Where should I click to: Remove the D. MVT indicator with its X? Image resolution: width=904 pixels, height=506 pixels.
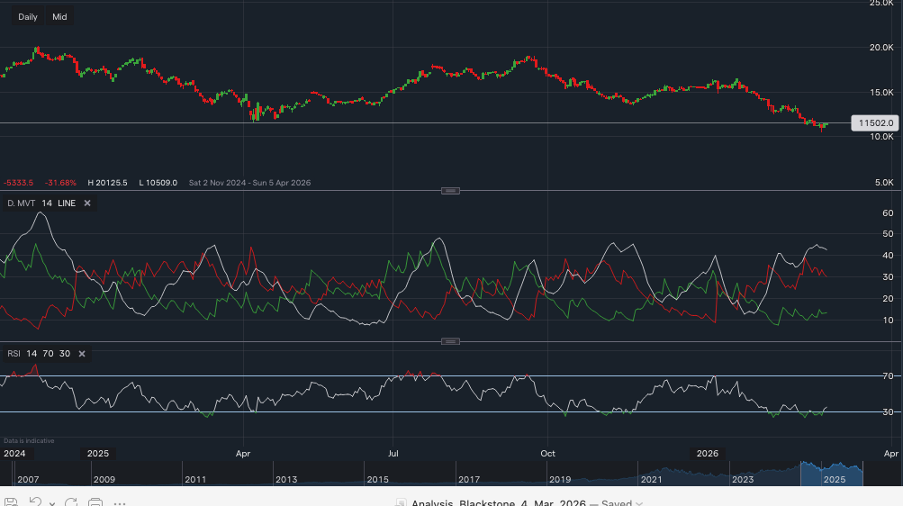pyautogui.click(x=87, y=203)
